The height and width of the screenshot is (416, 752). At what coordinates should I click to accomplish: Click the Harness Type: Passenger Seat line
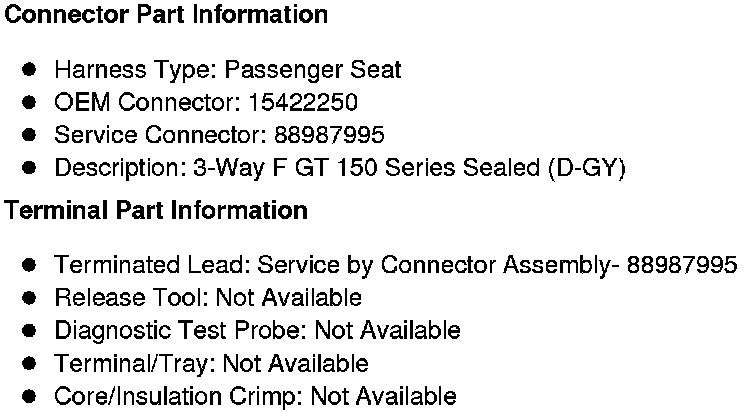coord(228,70)
